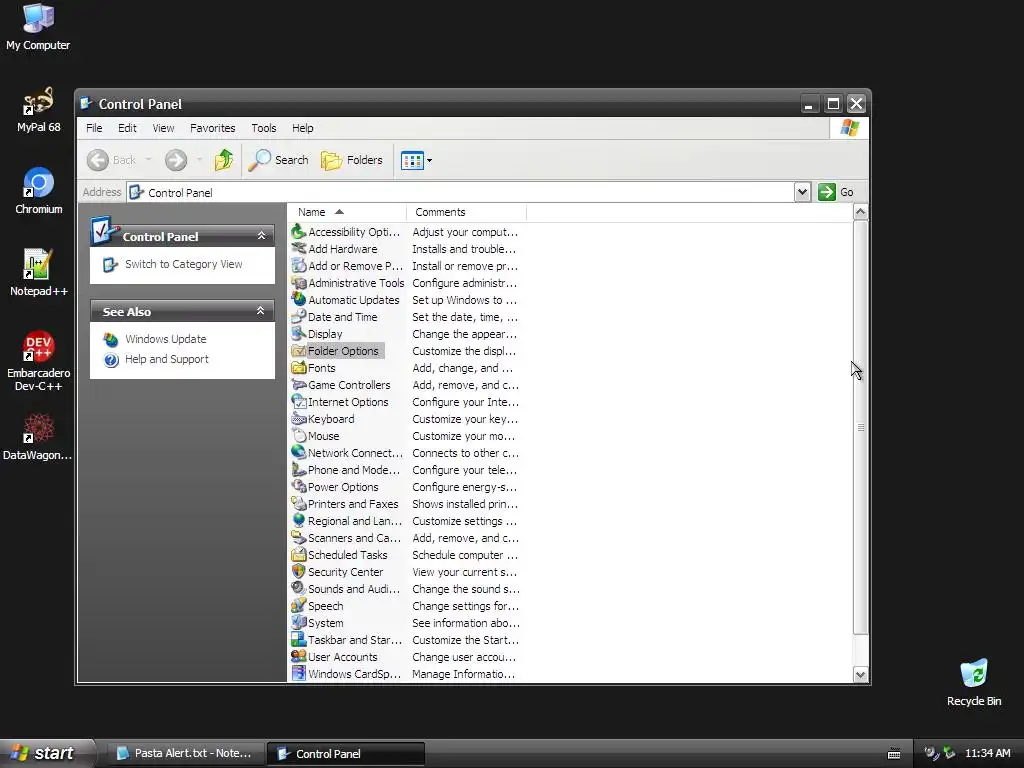Open the Help and Support link

pyautogui.click(x=167, y=359)
